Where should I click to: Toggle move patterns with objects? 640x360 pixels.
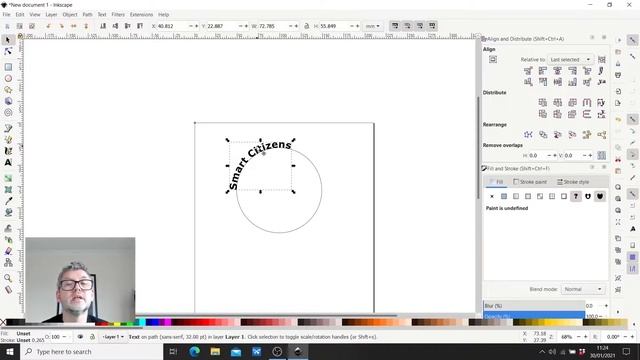pos(432,26)
